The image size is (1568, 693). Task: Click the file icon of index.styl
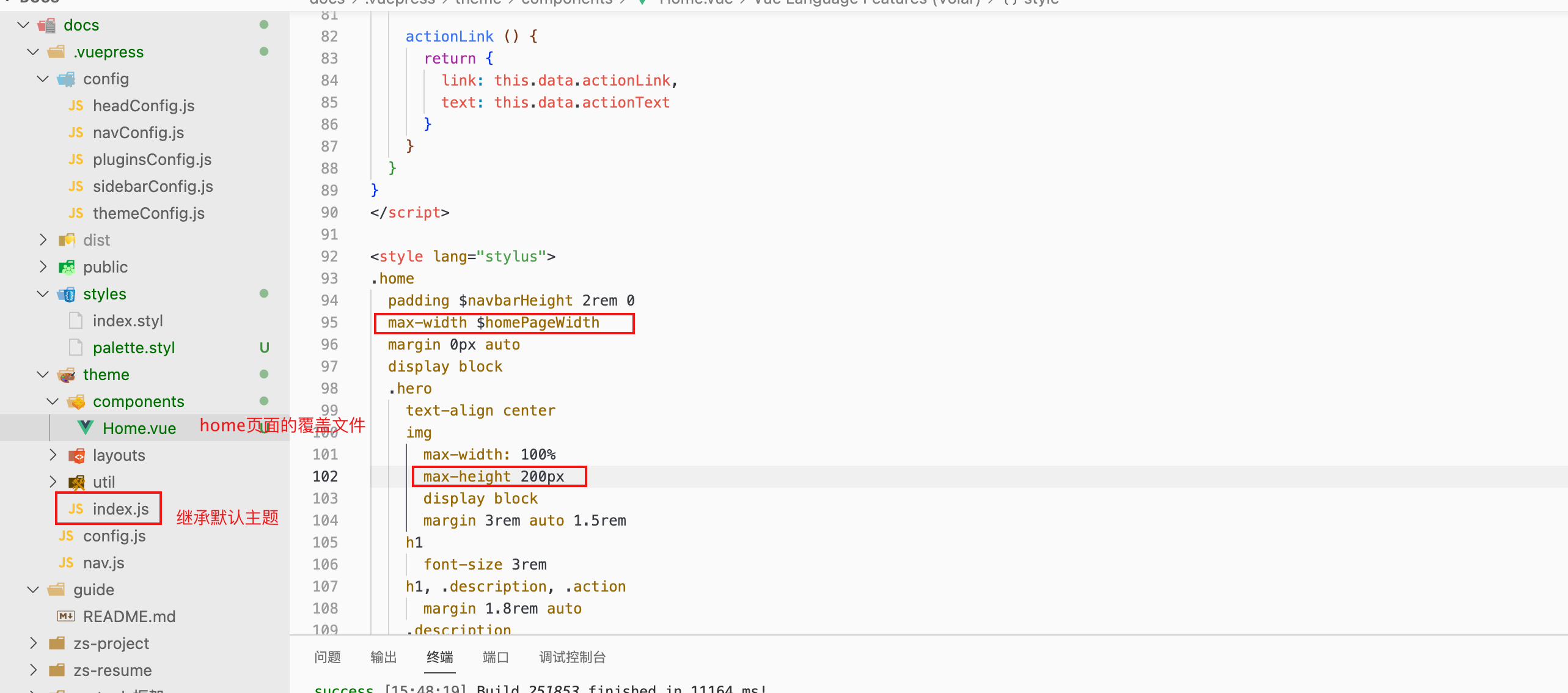pyautogui.click(x=76, y=321)
